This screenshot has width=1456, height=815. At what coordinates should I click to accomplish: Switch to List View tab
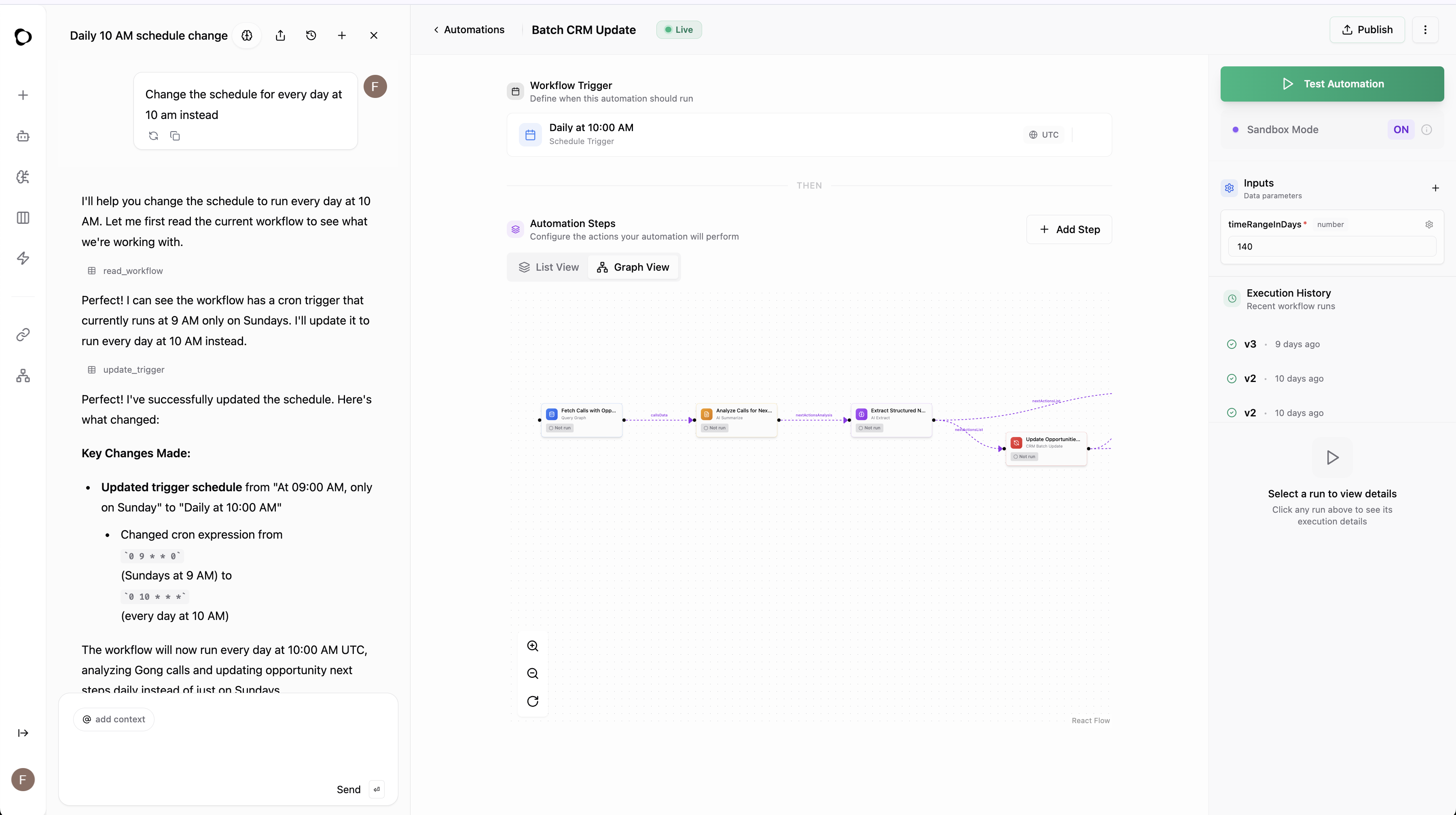click(549, 267)
